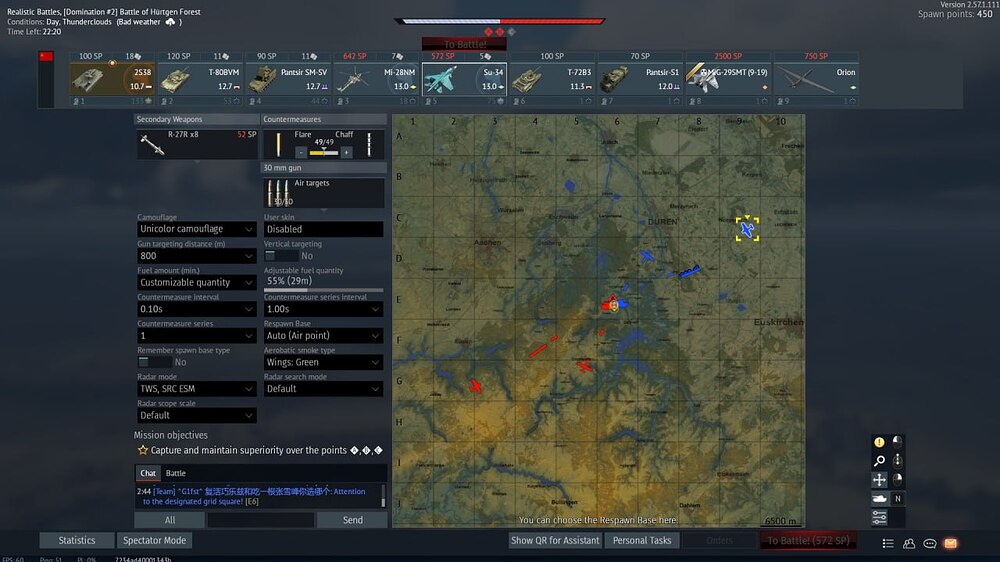Select the Orion drone slot

(816, 79)
